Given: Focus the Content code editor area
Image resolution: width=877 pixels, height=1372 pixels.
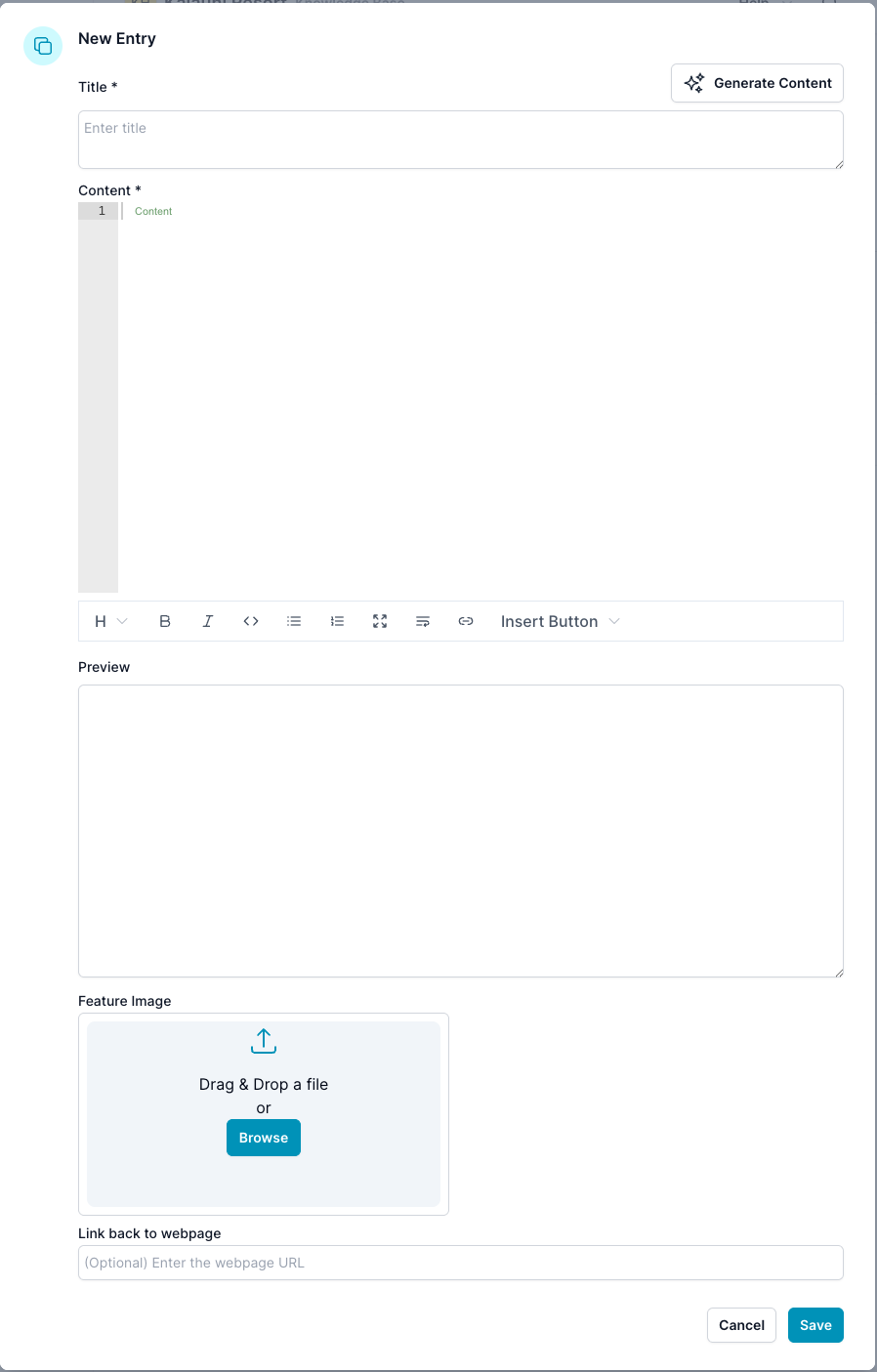Looking at the screenshot, I should coord(480,397).
